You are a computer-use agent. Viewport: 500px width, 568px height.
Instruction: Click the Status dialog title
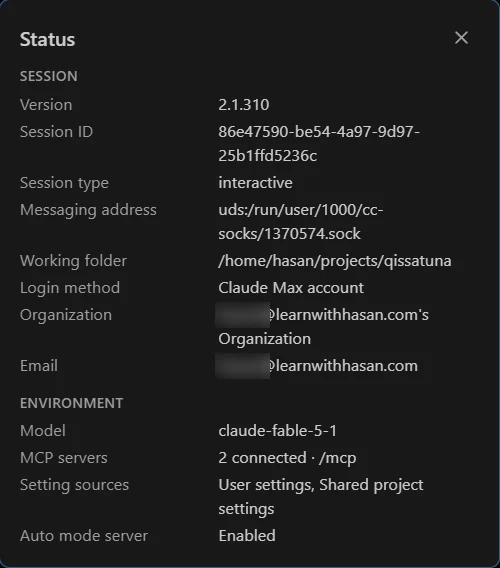(47, 39)
